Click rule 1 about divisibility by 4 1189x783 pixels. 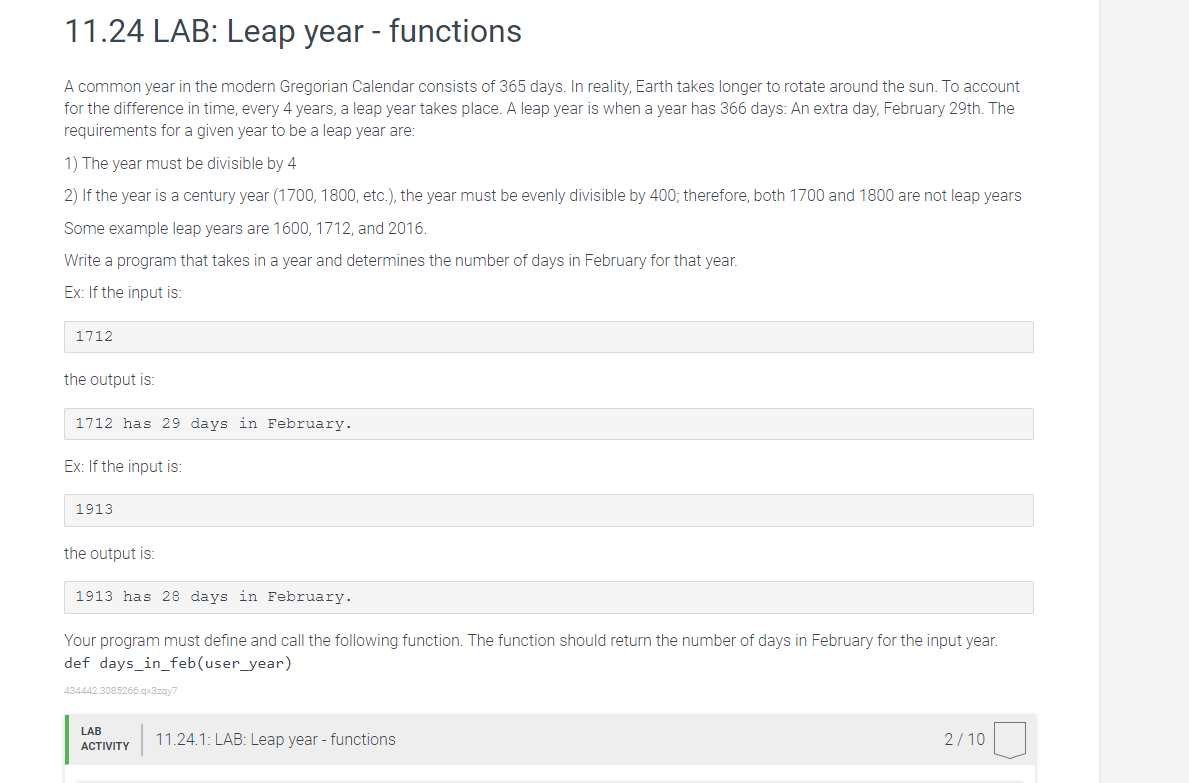tap(180, 164)
